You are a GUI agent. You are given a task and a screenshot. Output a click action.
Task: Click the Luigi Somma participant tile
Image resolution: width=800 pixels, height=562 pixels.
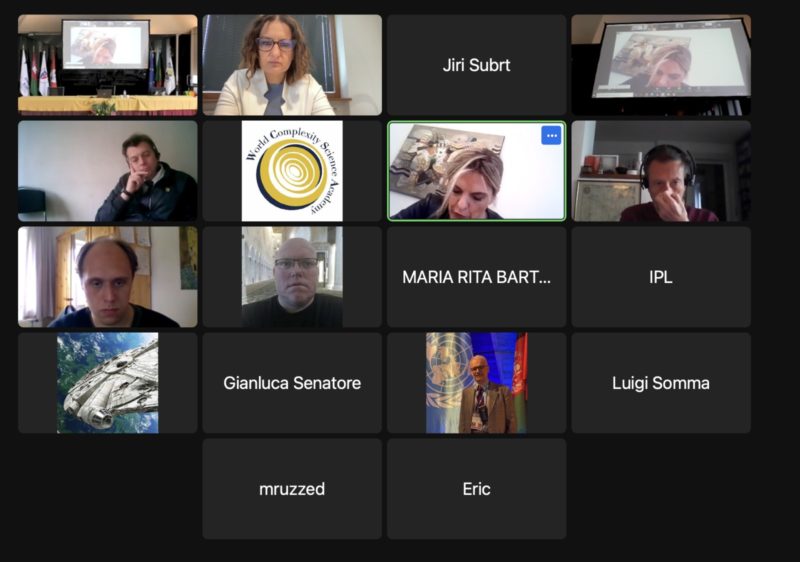661,383
